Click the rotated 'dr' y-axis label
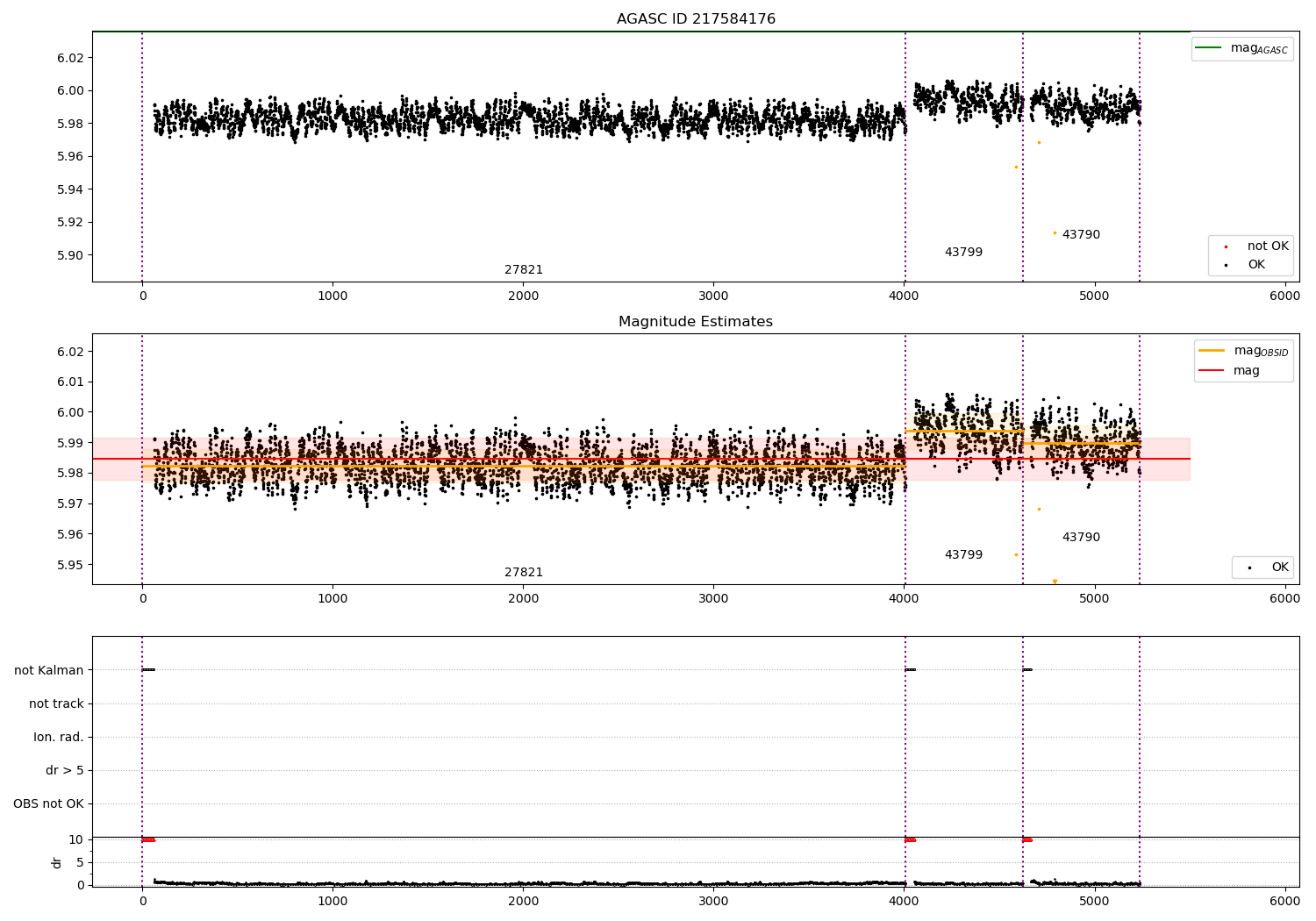The image size is (1316, 921). point(57,862)
